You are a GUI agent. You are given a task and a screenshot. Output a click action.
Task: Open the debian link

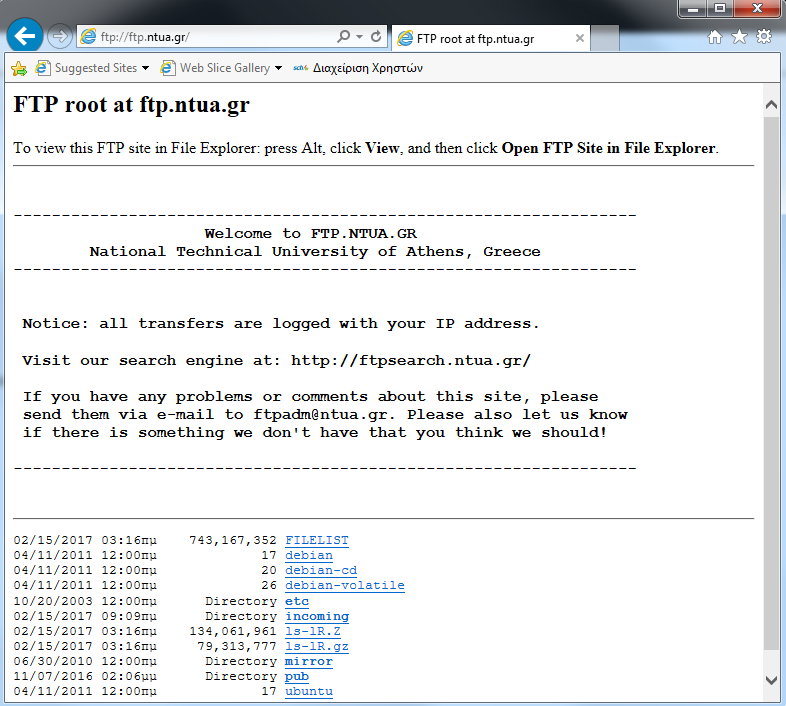click(x=309, y=556)
